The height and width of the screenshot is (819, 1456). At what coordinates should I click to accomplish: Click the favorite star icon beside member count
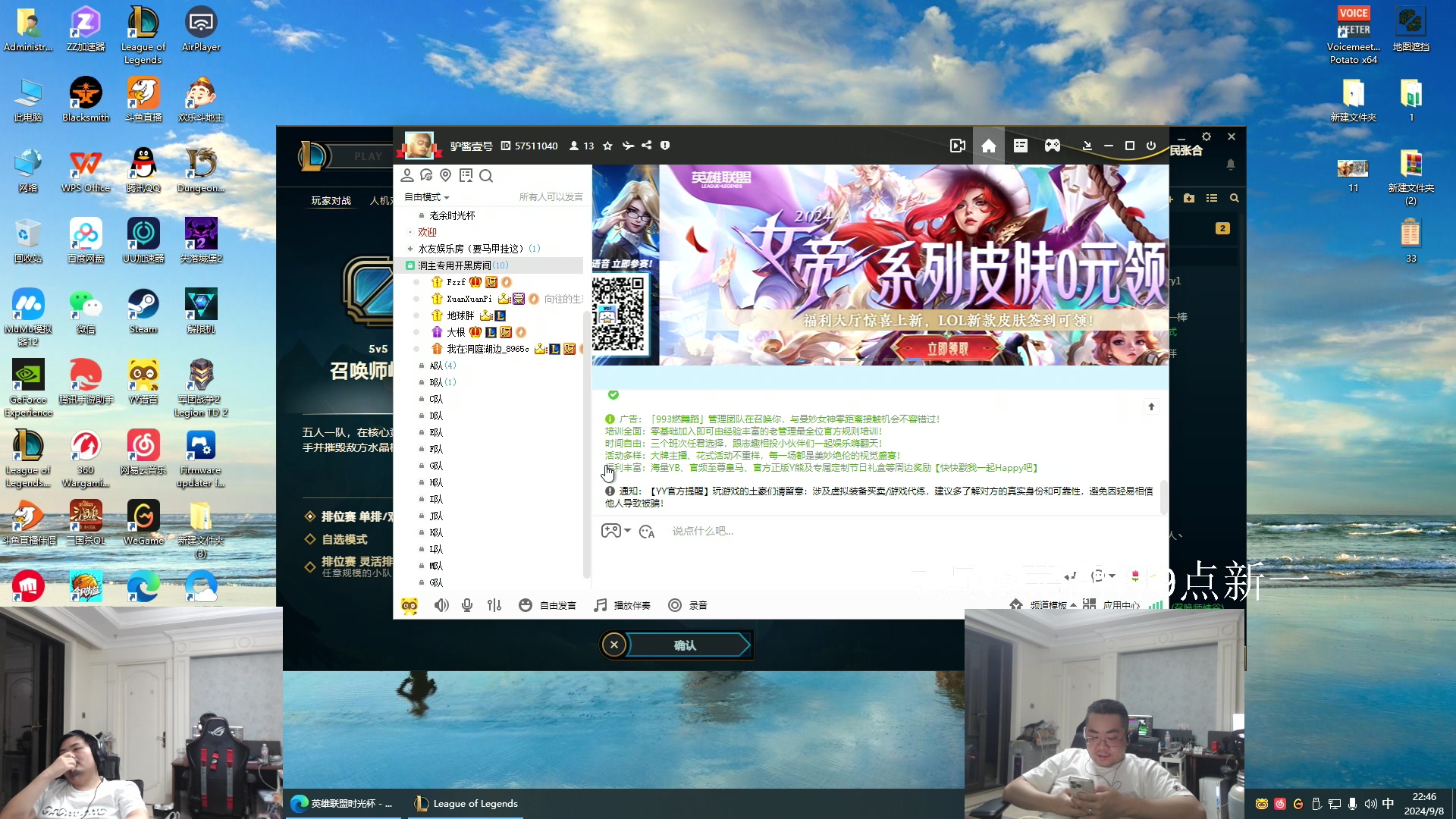tap(607, 146)
